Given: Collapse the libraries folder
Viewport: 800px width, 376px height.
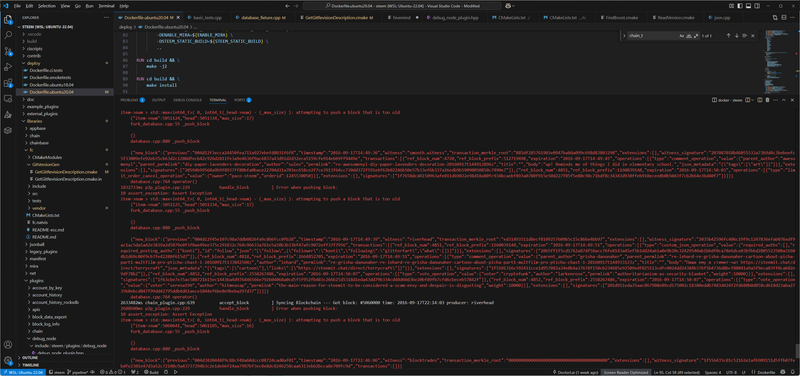Looking at the screenshot, I should 64,121.
